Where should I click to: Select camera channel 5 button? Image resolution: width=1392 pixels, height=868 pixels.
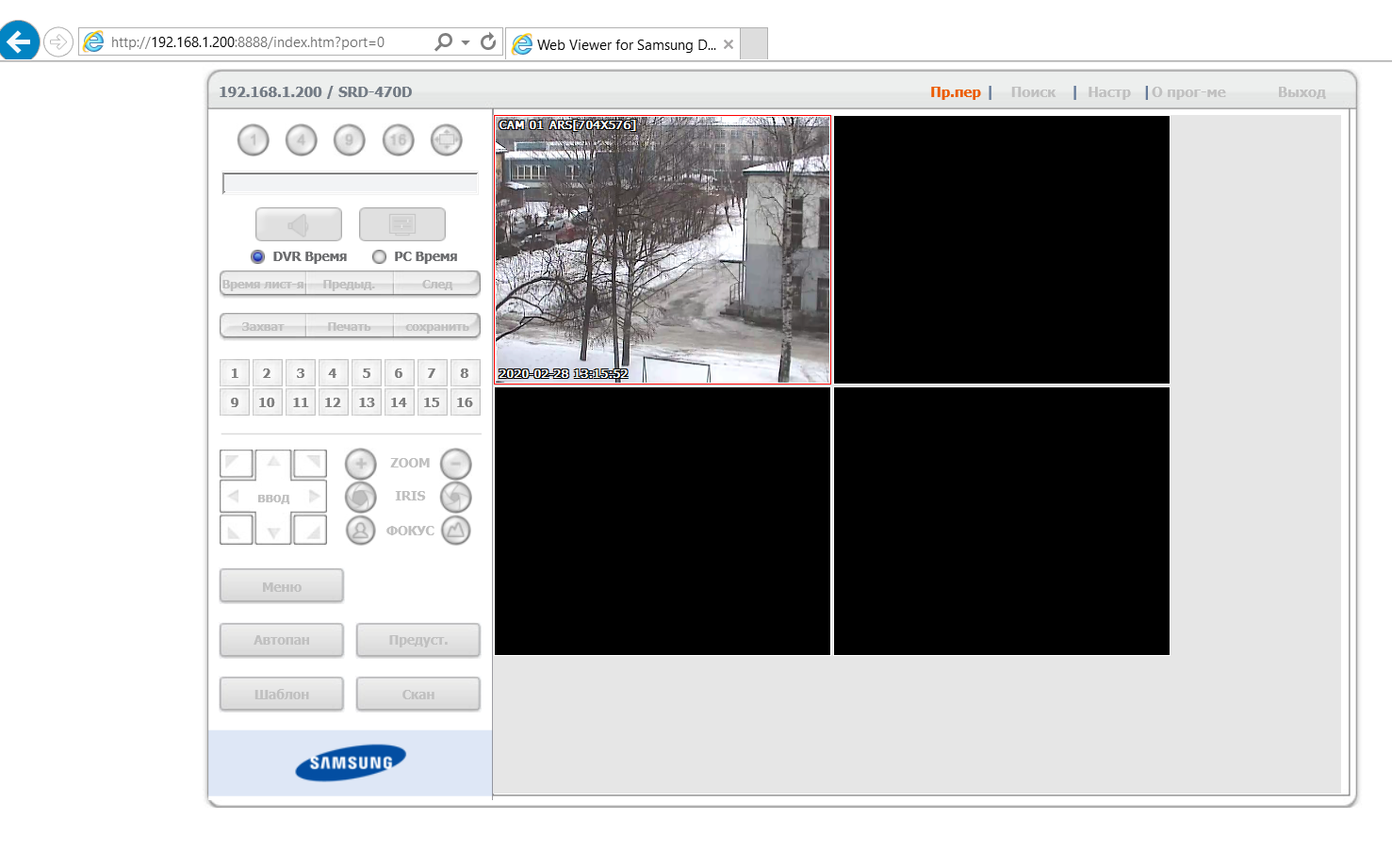coord(367,373)
